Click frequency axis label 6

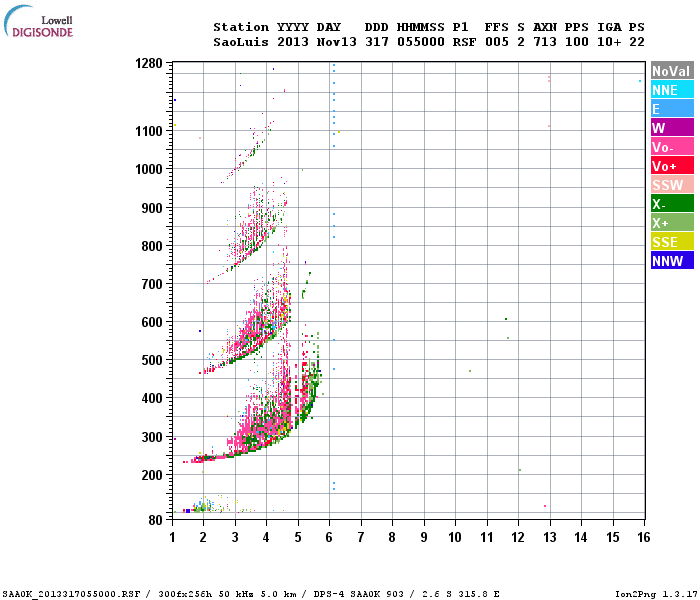[x=329, y=537]
